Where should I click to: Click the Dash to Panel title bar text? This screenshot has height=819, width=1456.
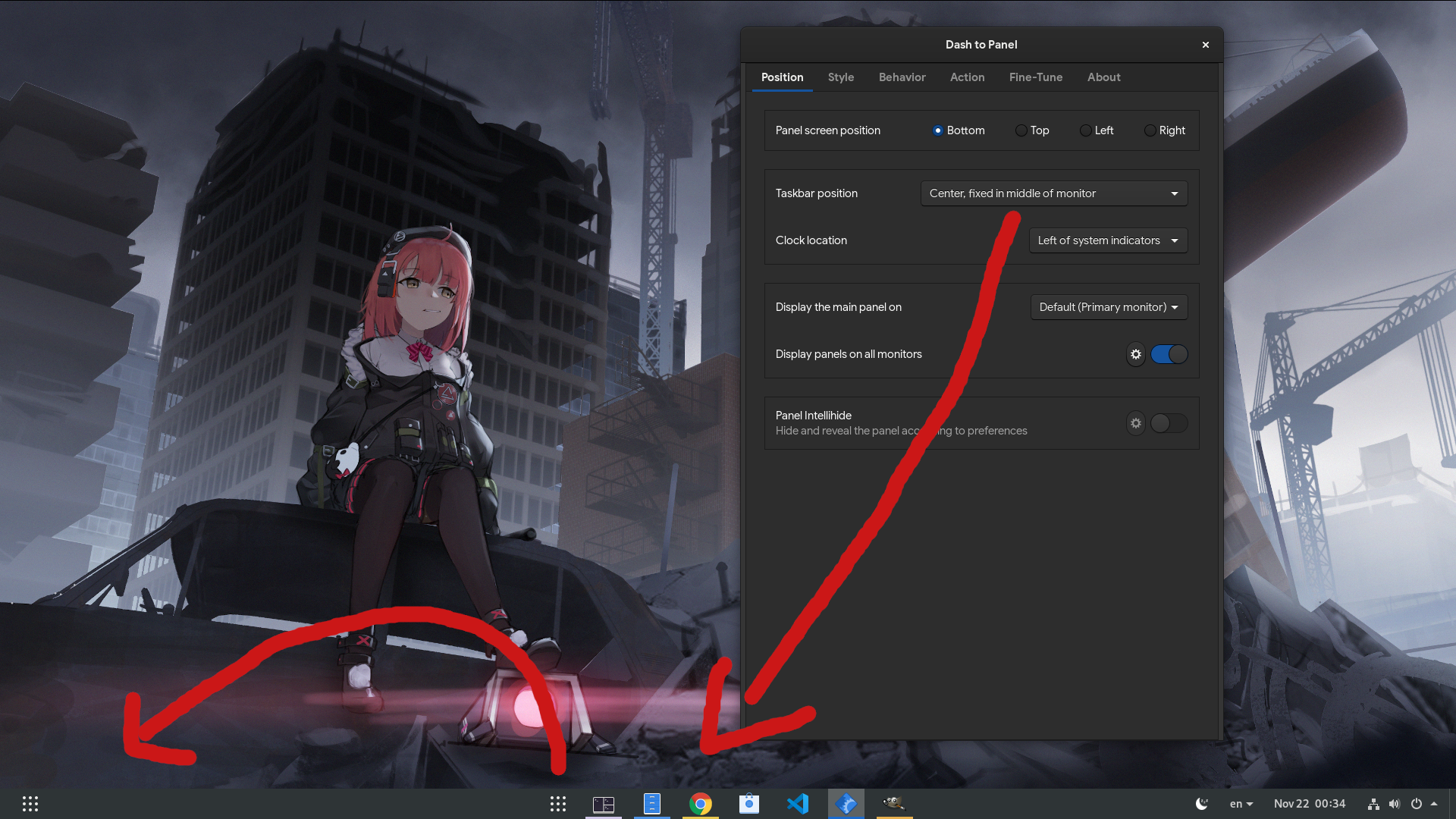pos(981,45)
